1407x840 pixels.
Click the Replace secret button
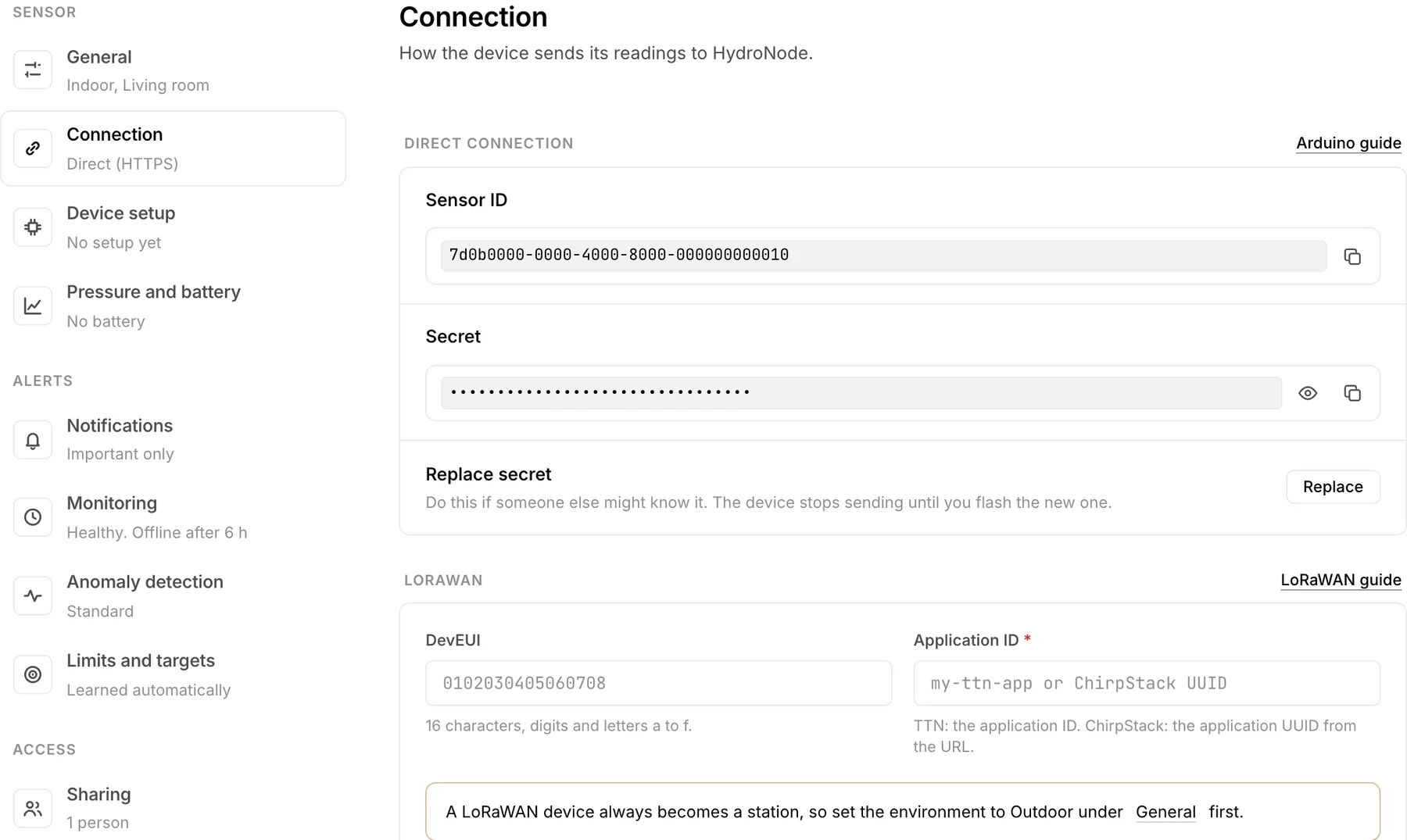(1333, 487)
